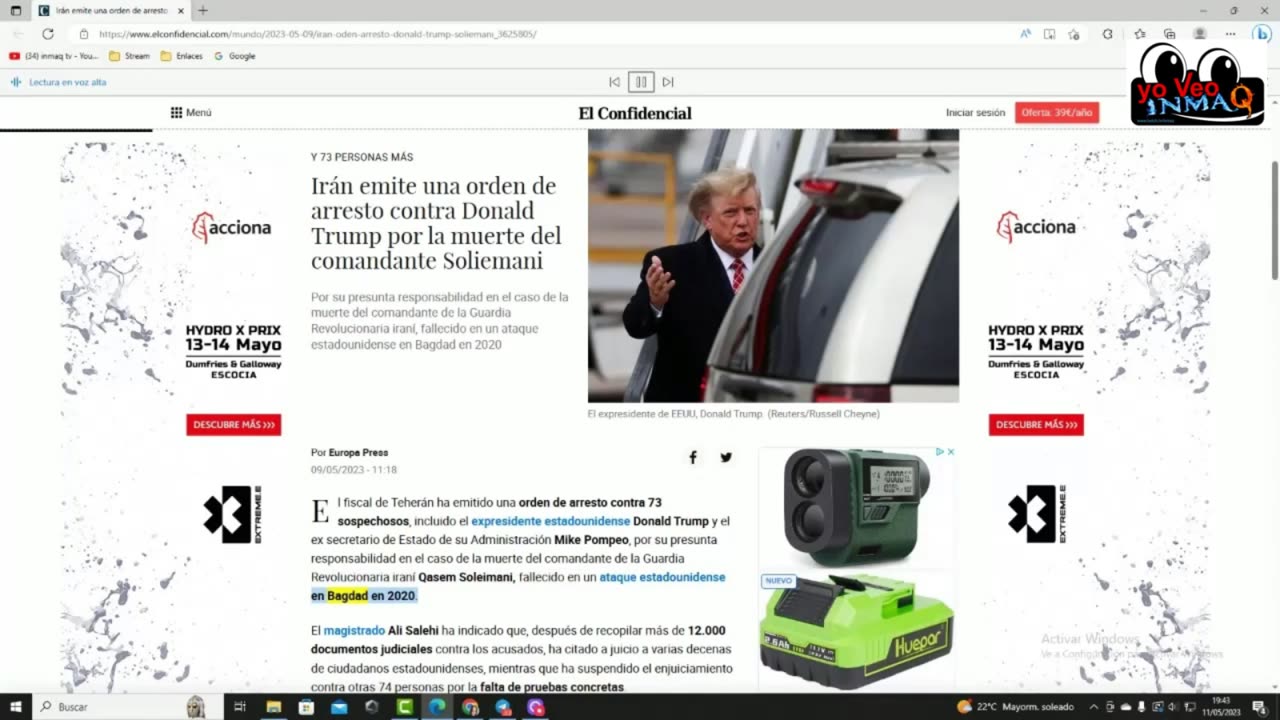Click the Europa Press author name

tap(358, 452)
